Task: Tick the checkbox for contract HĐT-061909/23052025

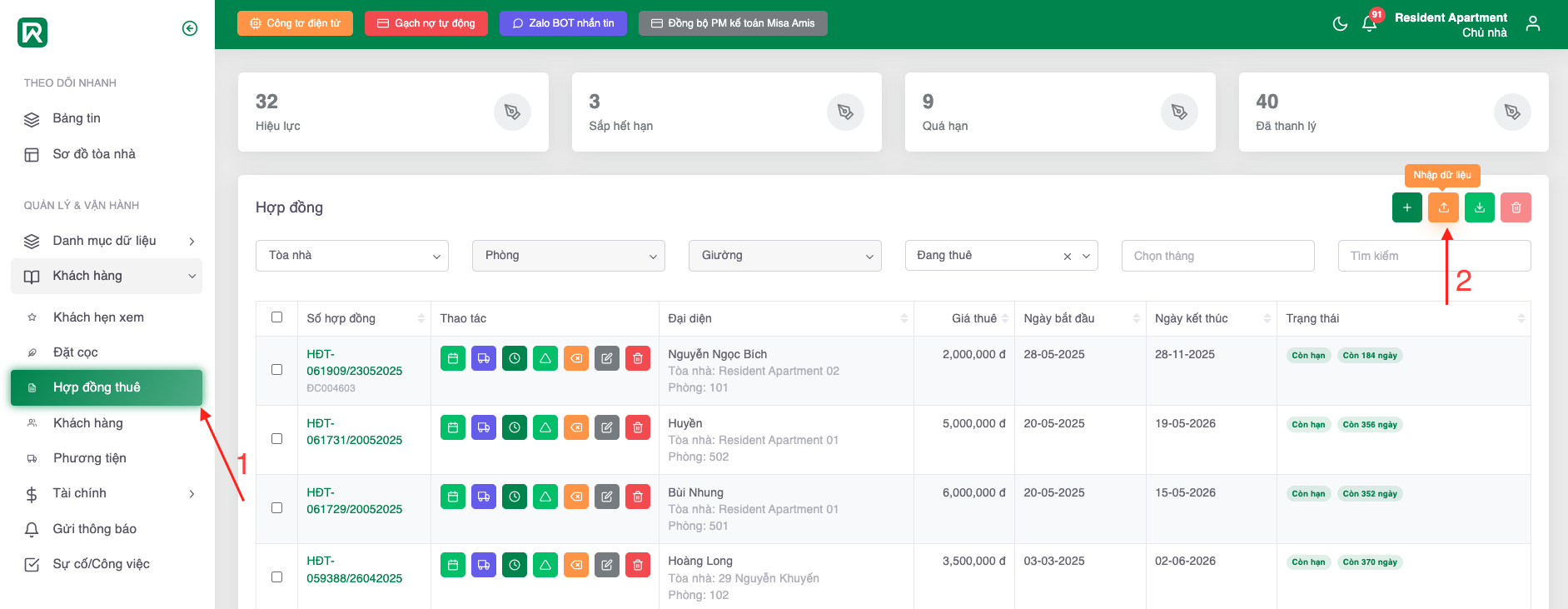Action: pos(276,370)
